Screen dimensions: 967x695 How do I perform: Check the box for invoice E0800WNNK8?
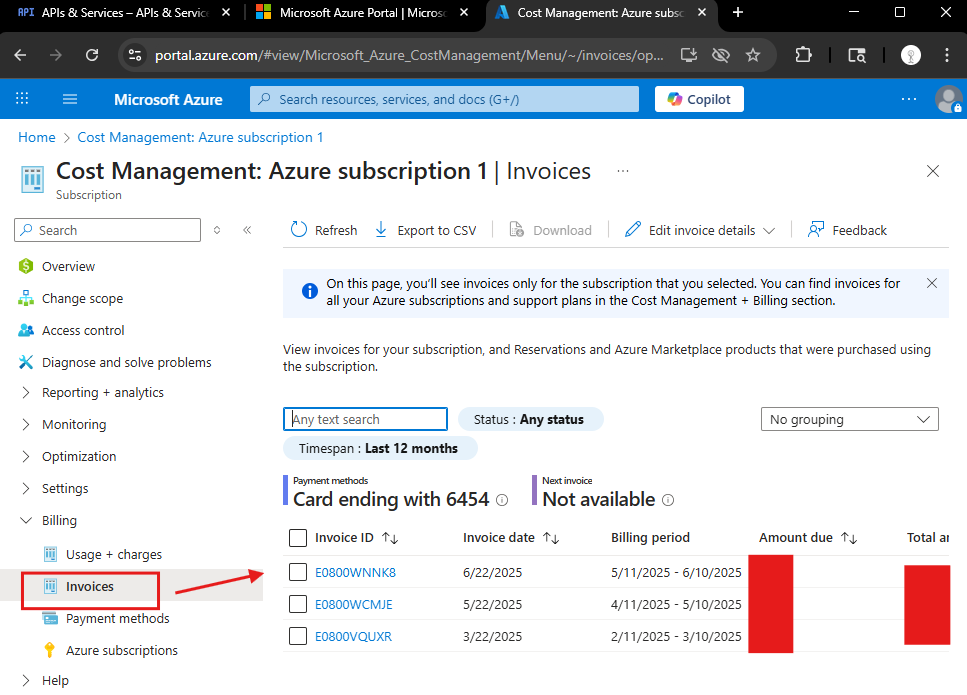tap(298, 572)
